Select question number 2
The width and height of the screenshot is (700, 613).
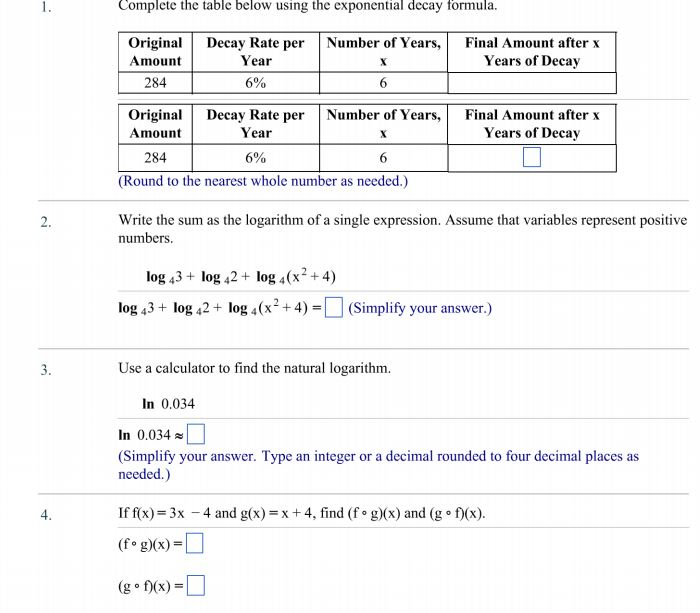tap(46, 221)
